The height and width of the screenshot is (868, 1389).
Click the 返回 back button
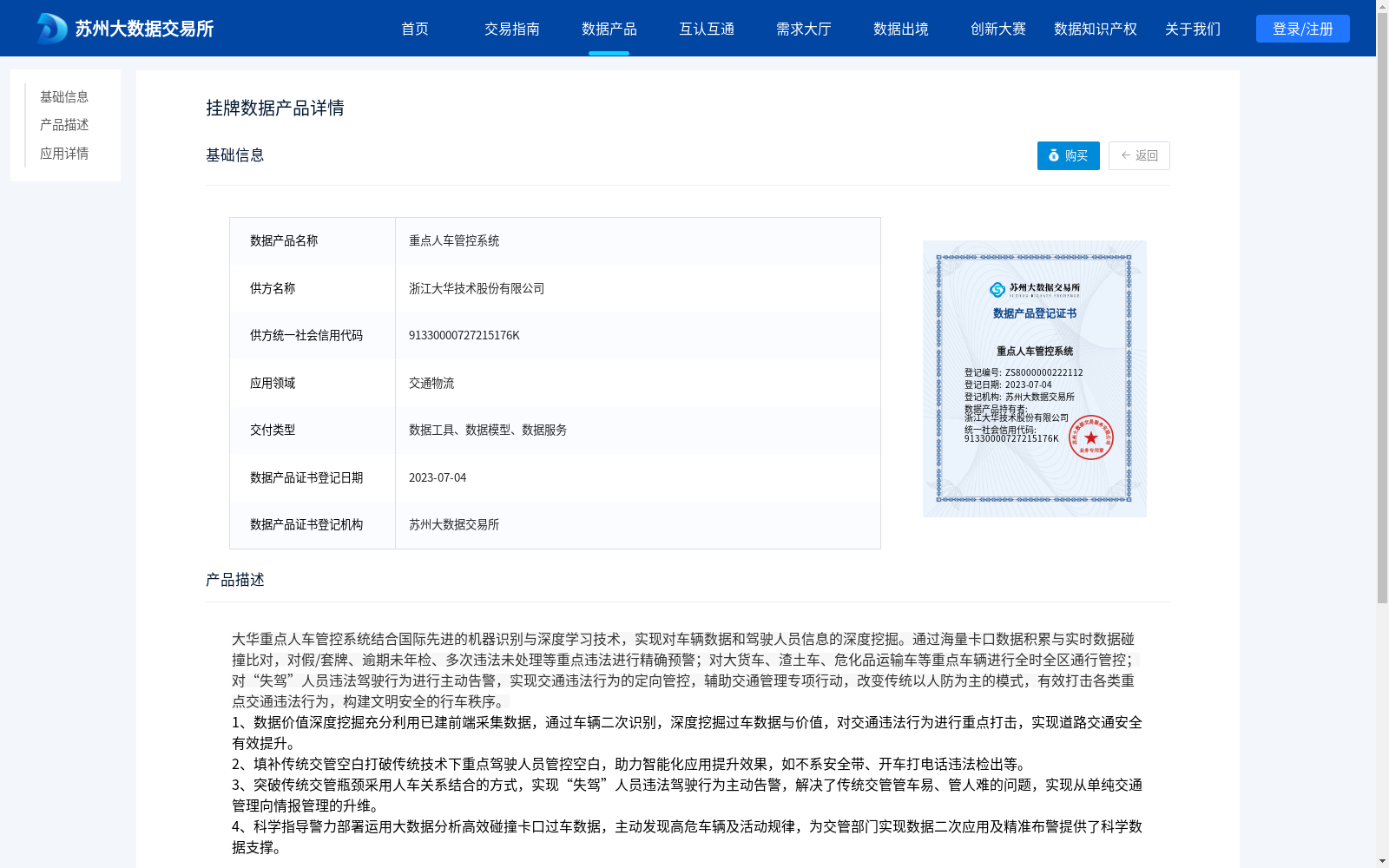pos(1139,155)
